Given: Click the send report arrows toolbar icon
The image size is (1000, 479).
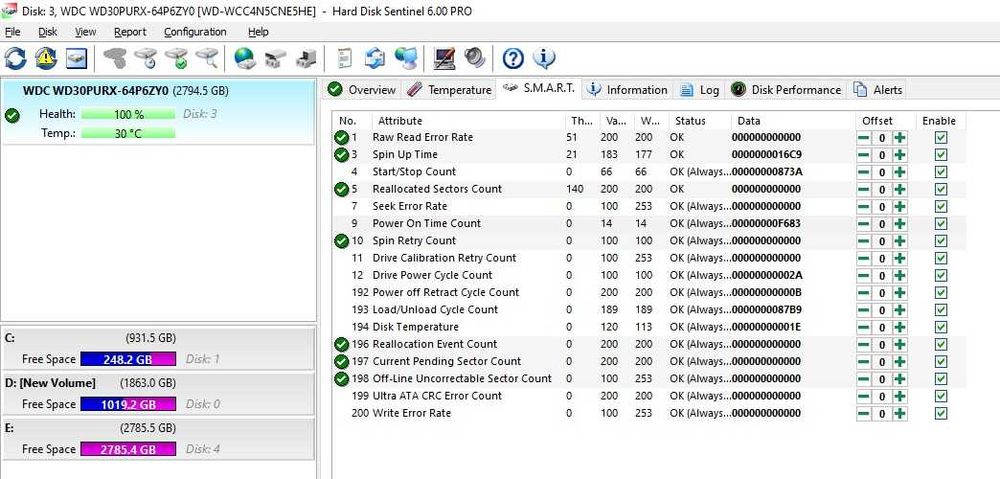Looking at the screenshot, I should 375,58.
